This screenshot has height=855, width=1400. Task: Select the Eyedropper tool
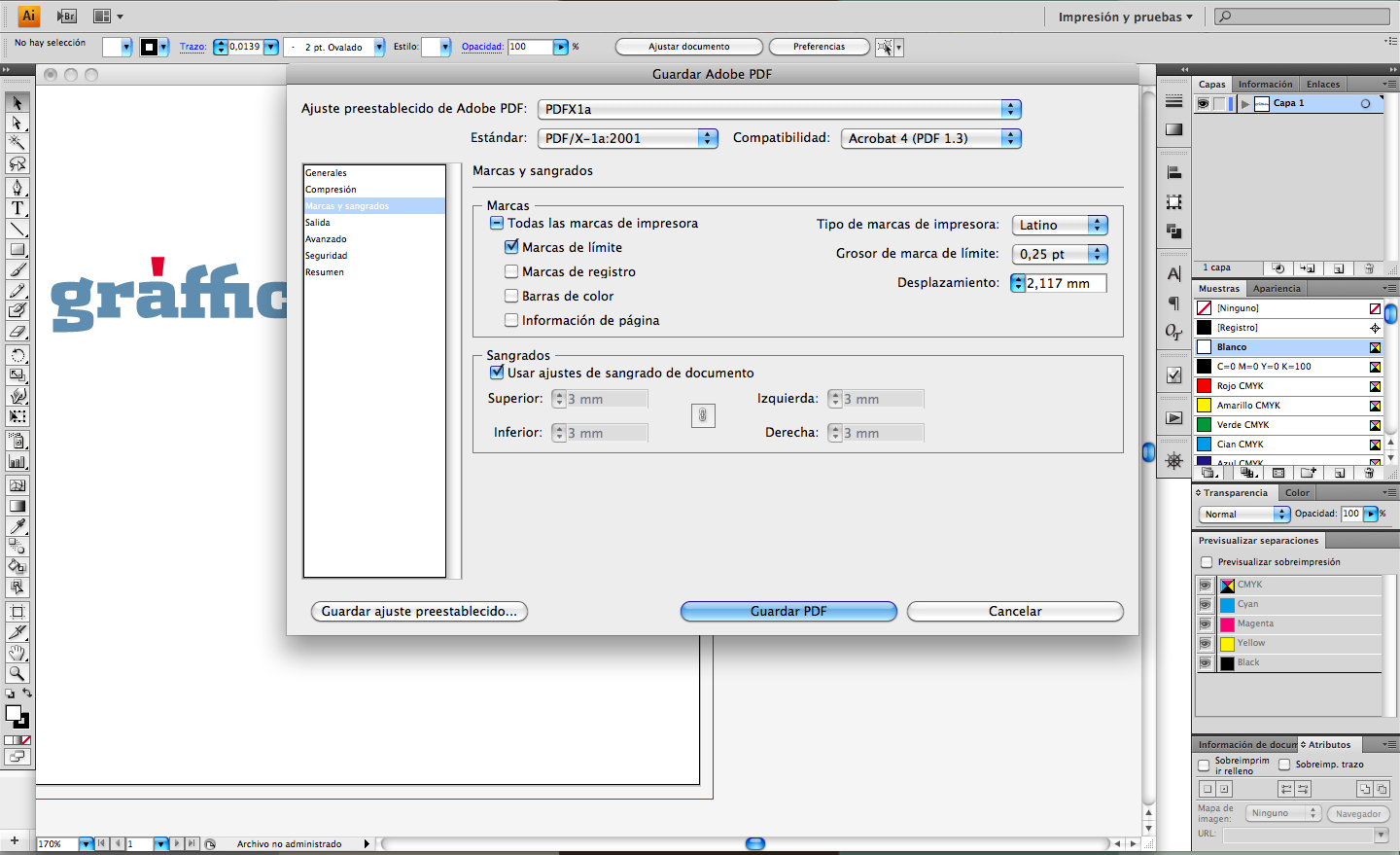pyautogui.click(x=17, y=526)
